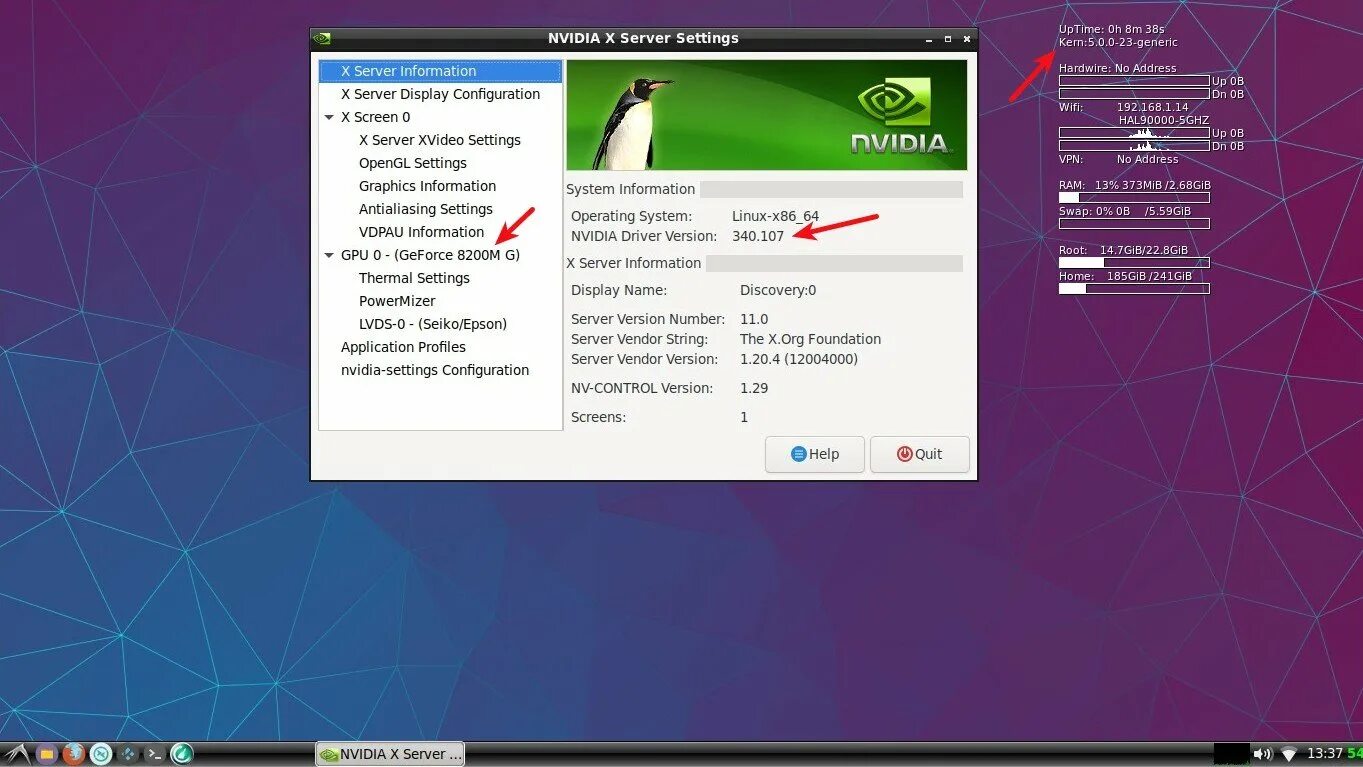Collapse the GPU 0 GeForce 8200M G node
The image size is (1363, 767).
pos(329,255)
